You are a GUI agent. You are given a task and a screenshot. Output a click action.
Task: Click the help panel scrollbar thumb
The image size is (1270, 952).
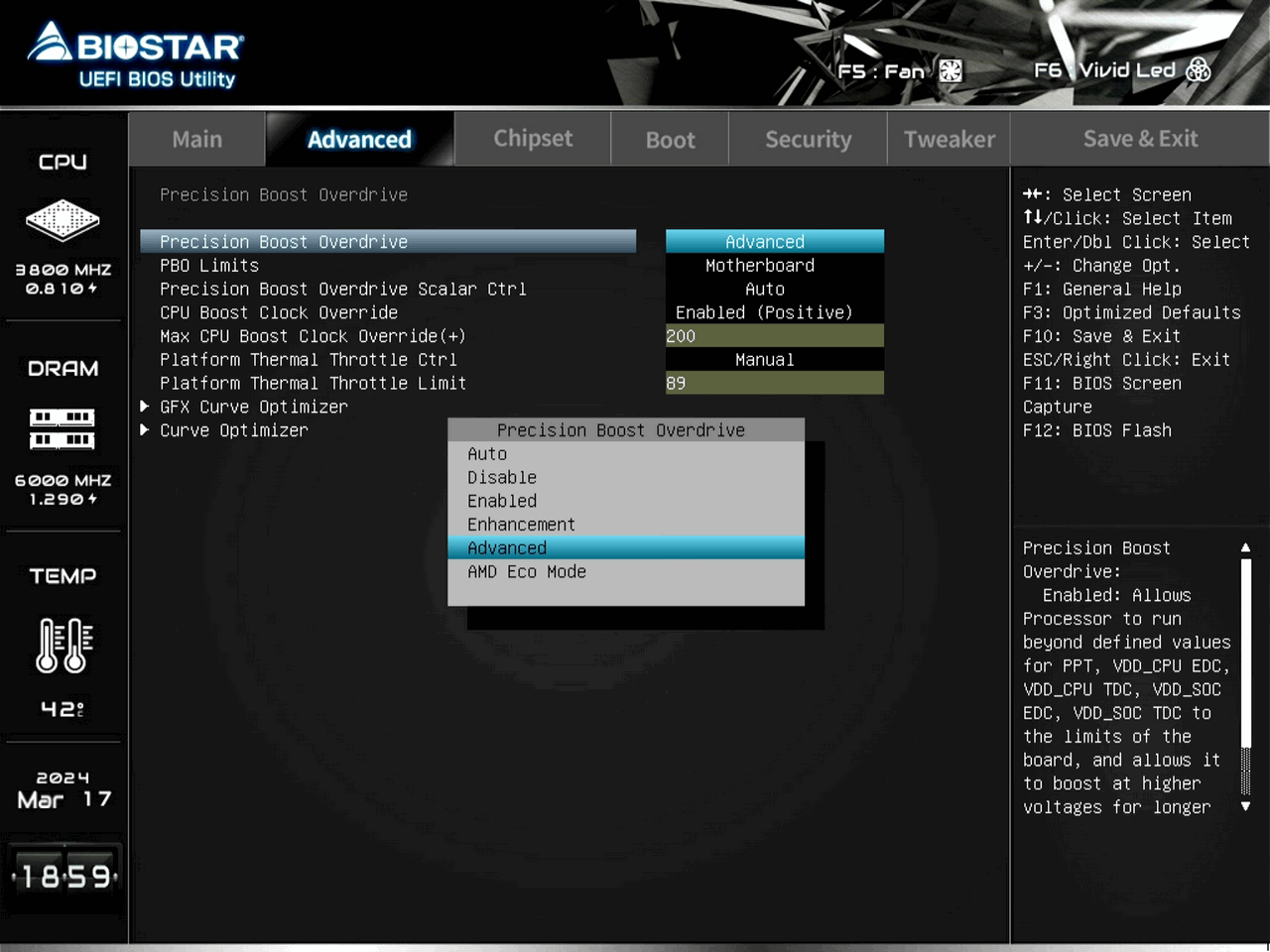(x=1246, y=654)
